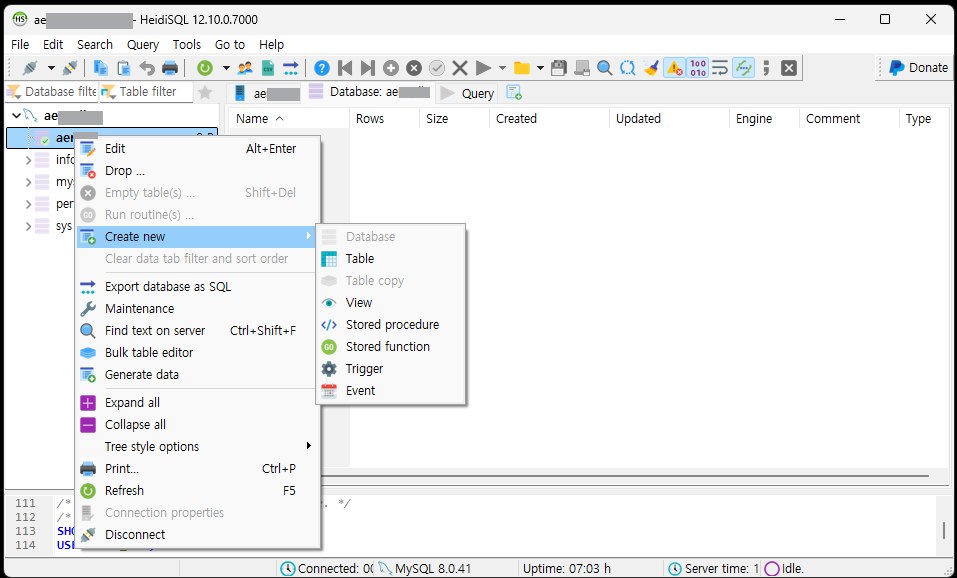
Task: Click the Save as snippet icon
Action: click(582, 68)
